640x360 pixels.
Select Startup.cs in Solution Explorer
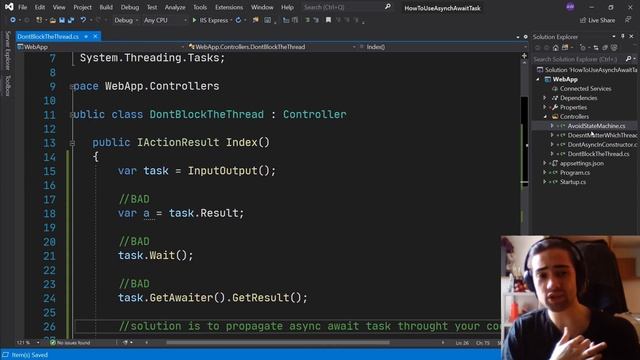[573, 182]
